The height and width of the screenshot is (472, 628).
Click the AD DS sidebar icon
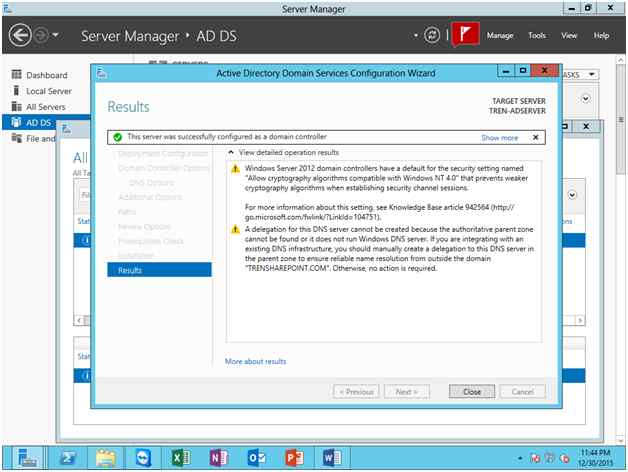point(16,122)
